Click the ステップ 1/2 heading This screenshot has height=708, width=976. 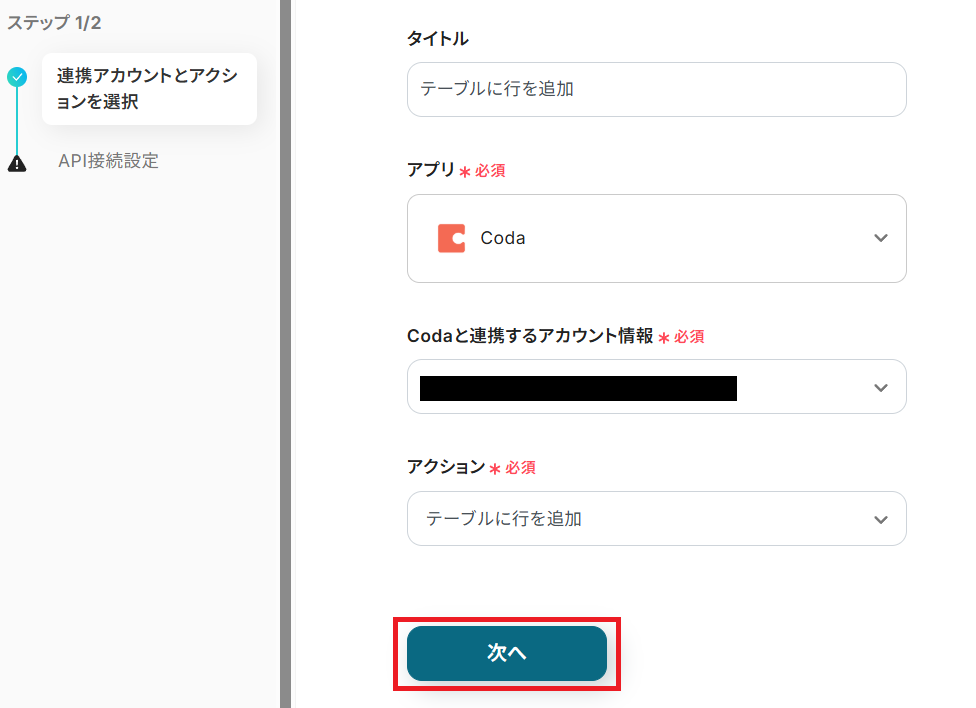point(54,22)
